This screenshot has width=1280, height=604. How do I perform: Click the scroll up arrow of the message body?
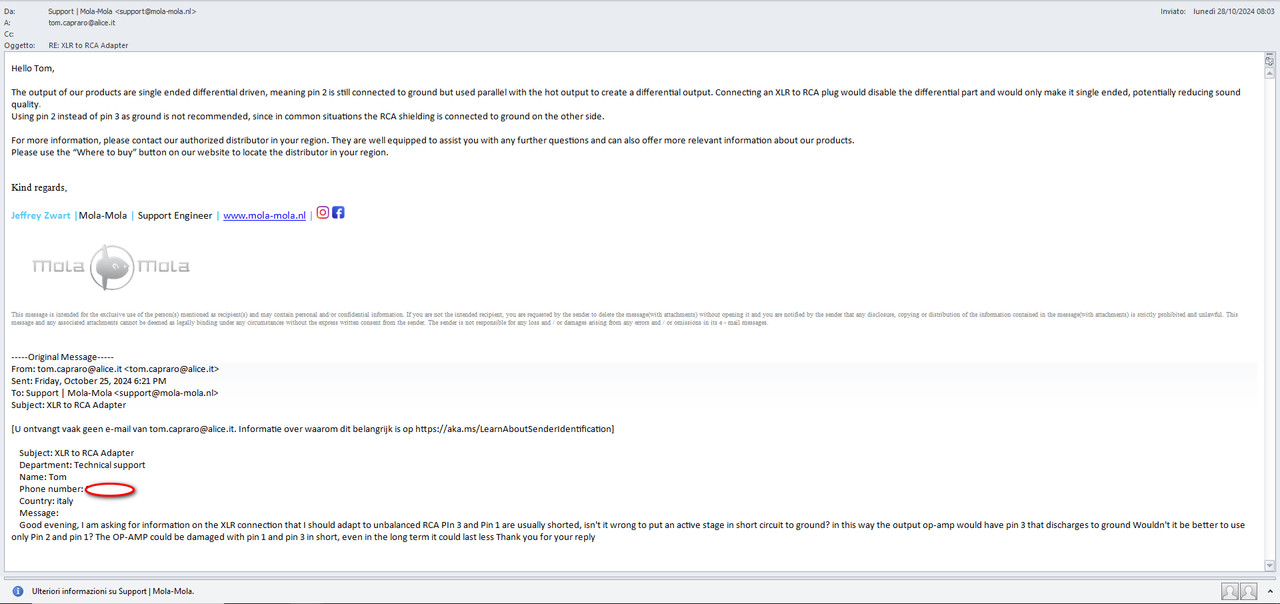click(1269, 73)
